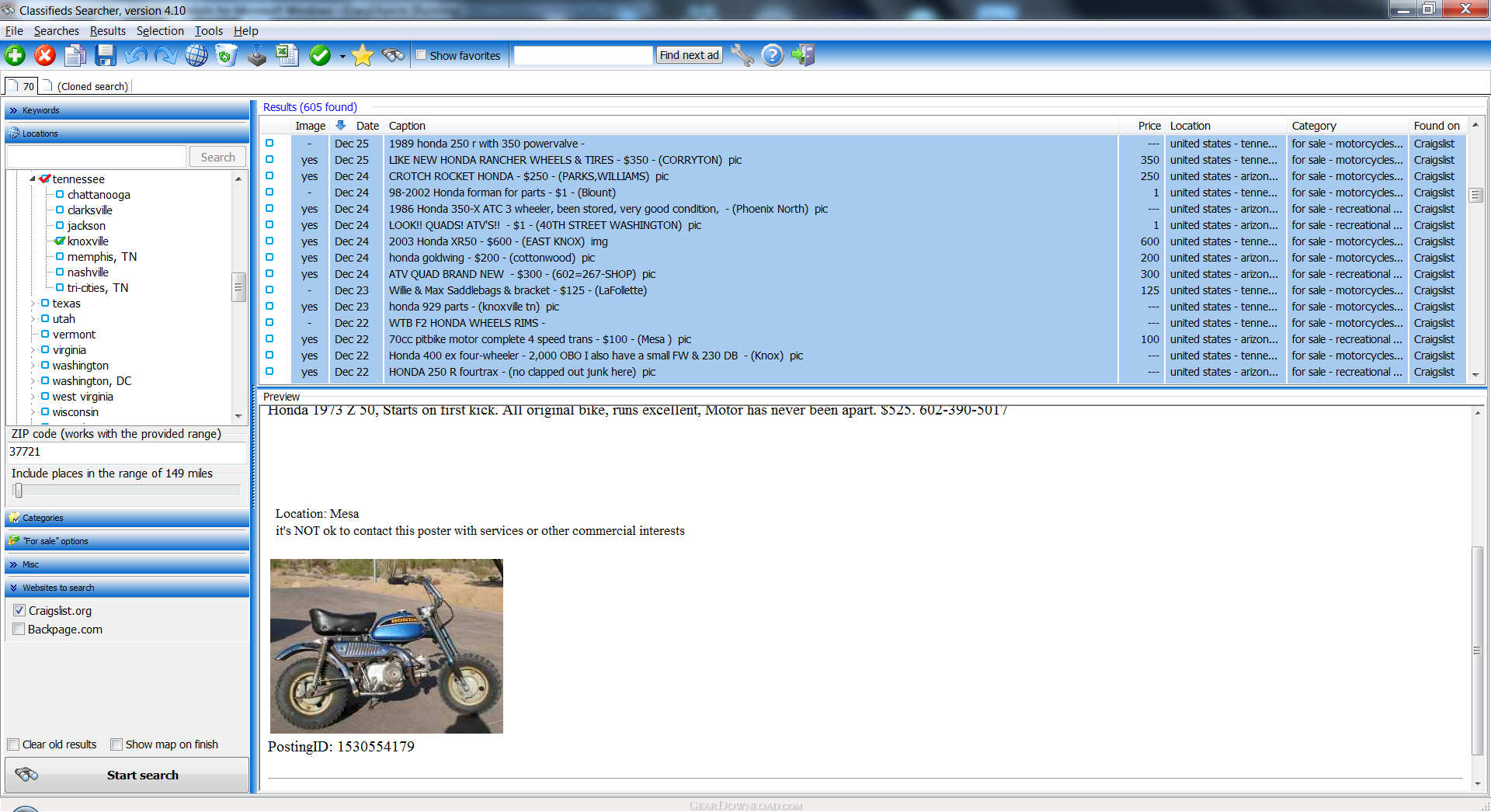Click the Date column sort arrow
Image resolution: width=1491 pixels, height=812 pixels.
pyautogui.click(x=340, y=125)
